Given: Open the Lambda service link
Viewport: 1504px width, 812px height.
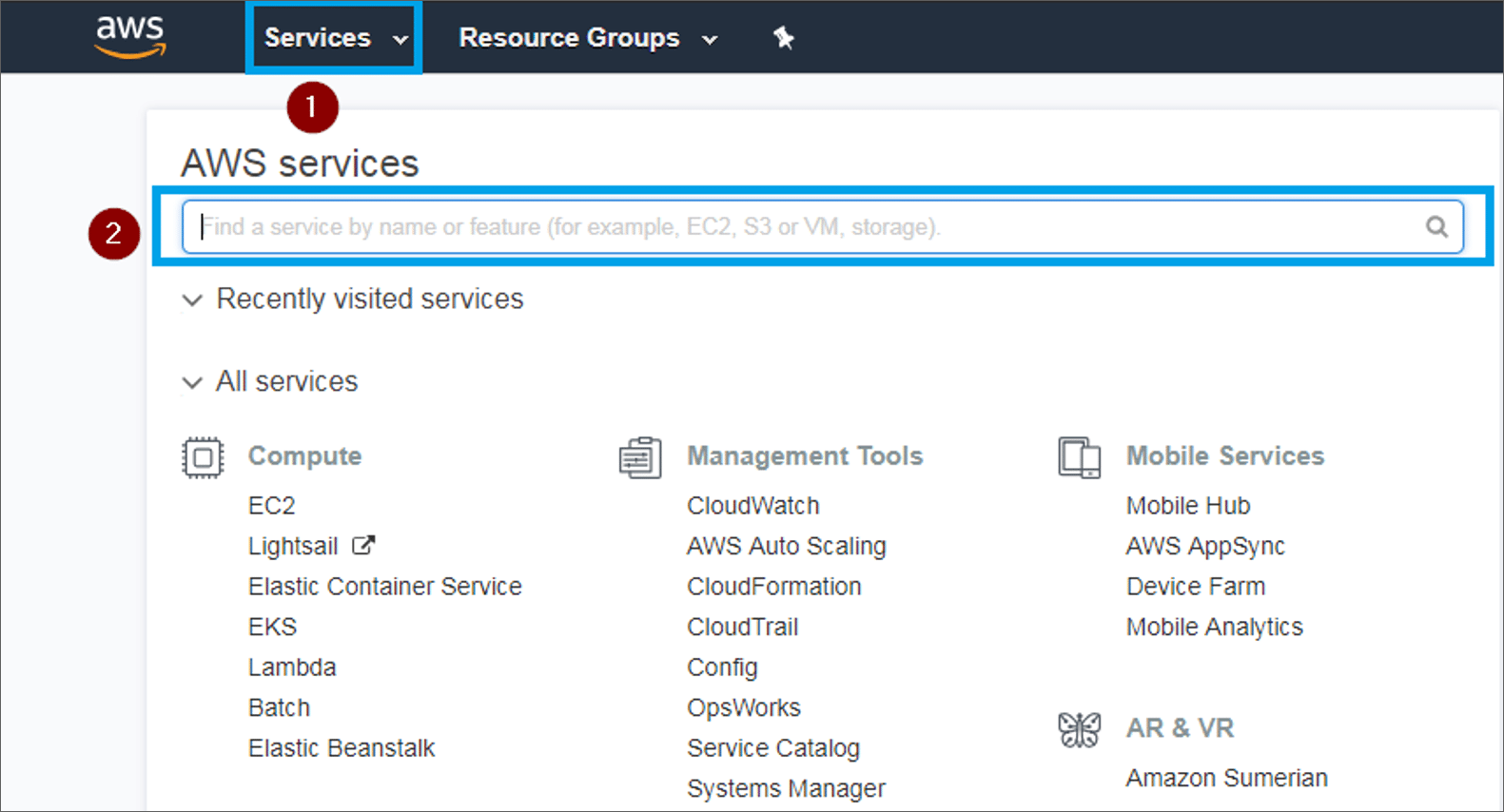Looking at the screenshot, I should [292, 667].
